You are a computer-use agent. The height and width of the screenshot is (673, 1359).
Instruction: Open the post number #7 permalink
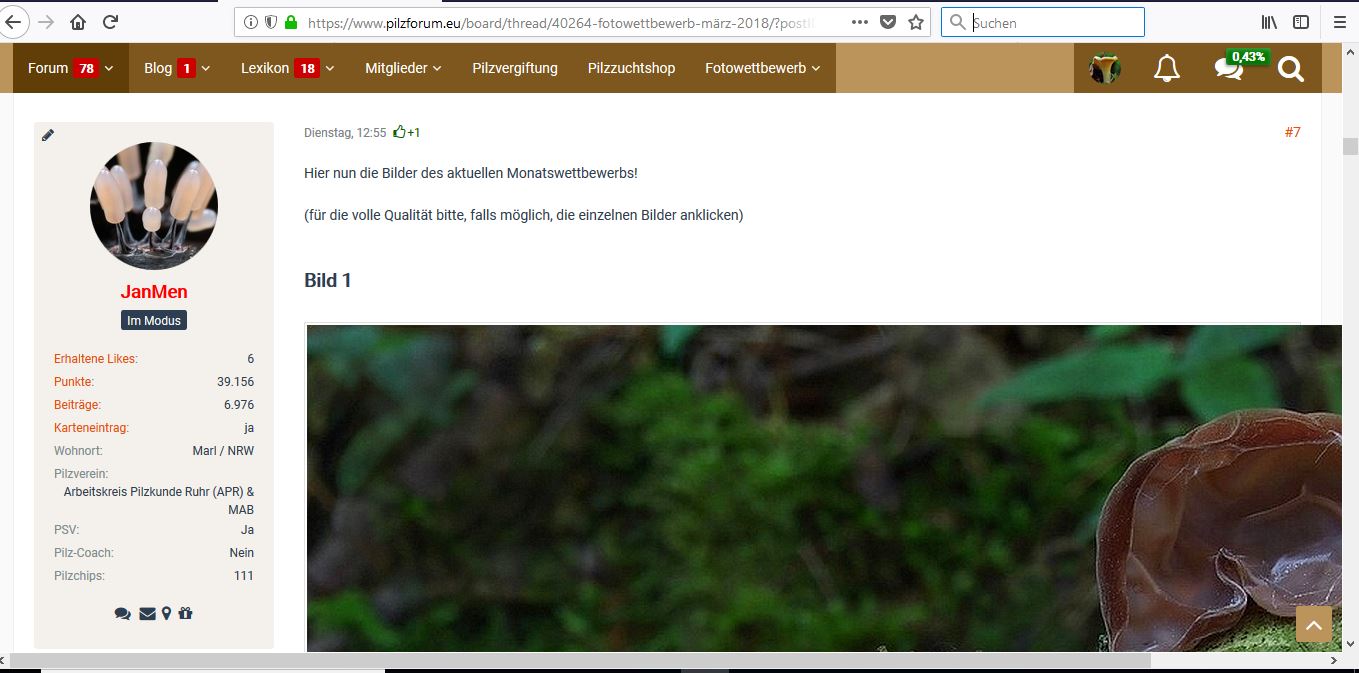point(1292,132)
